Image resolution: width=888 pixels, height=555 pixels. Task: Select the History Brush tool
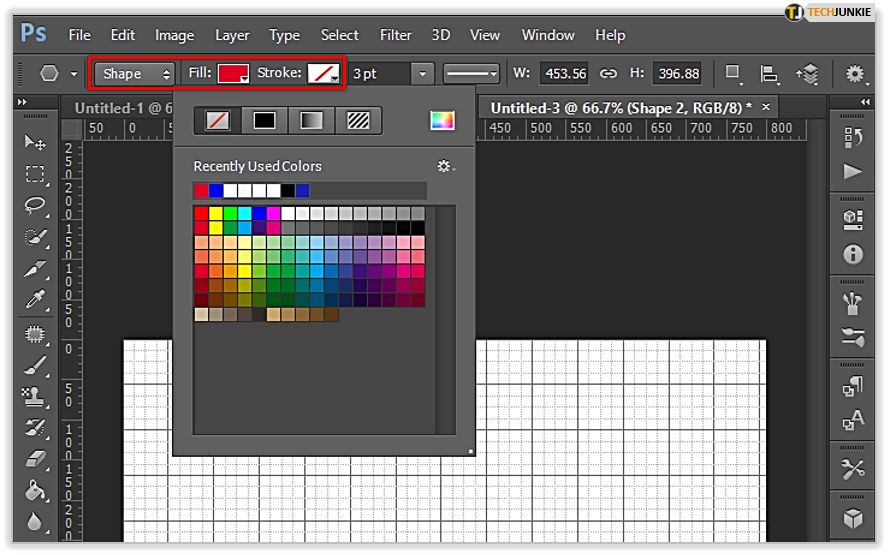click(35, 428)
